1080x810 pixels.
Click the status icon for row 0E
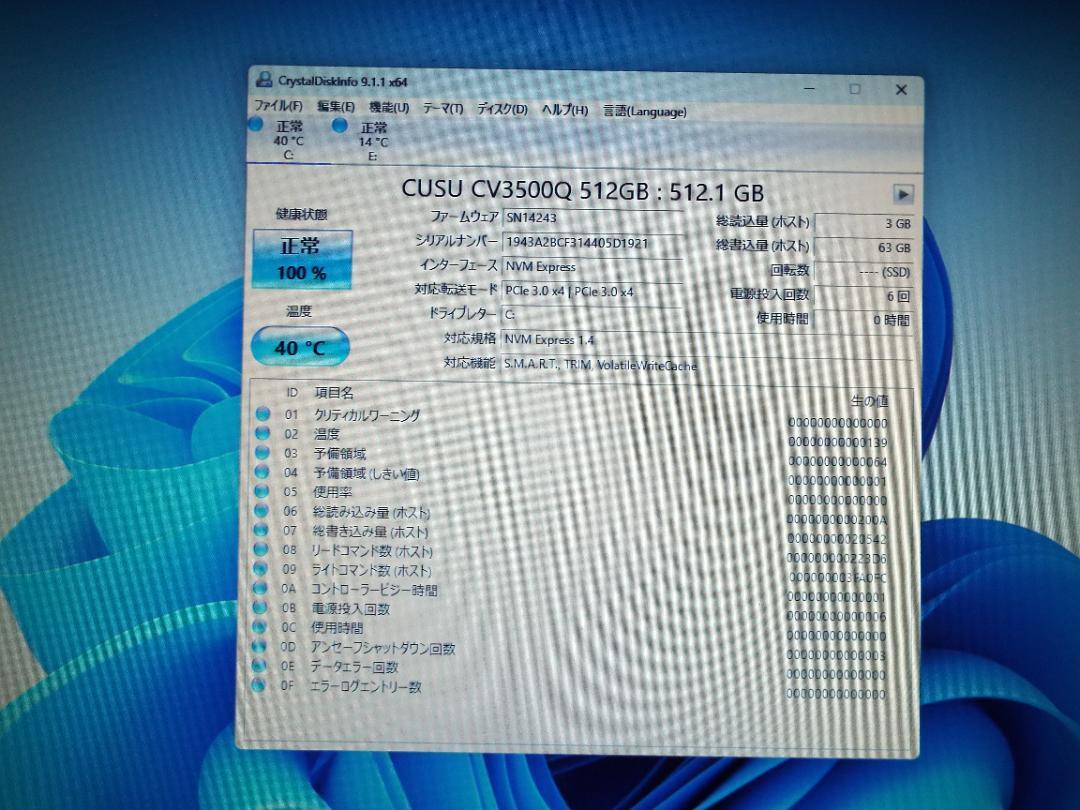(258, 665)
